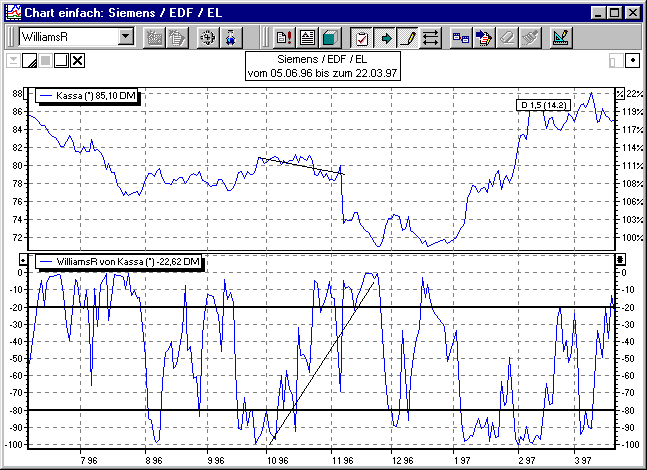
Task: Click the person figure toolbar icon
Action: (231, 38)
